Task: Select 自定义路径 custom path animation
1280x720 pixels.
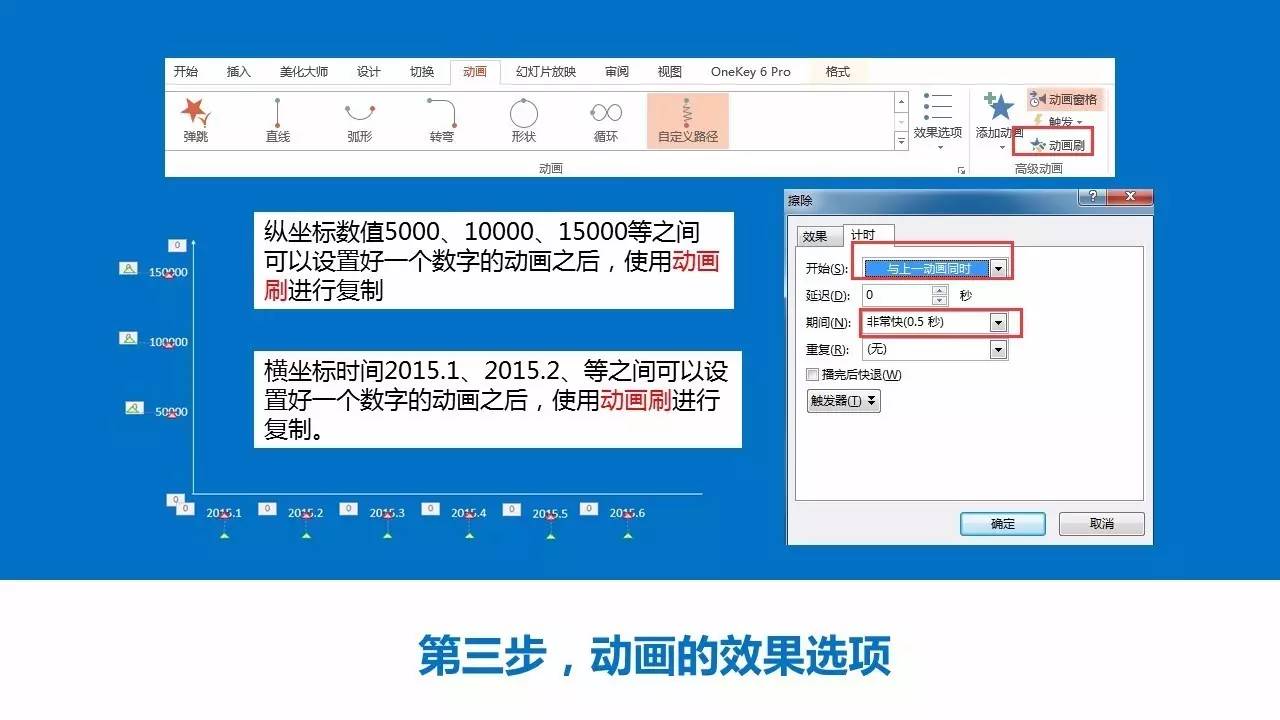Action: click(688, 120)
